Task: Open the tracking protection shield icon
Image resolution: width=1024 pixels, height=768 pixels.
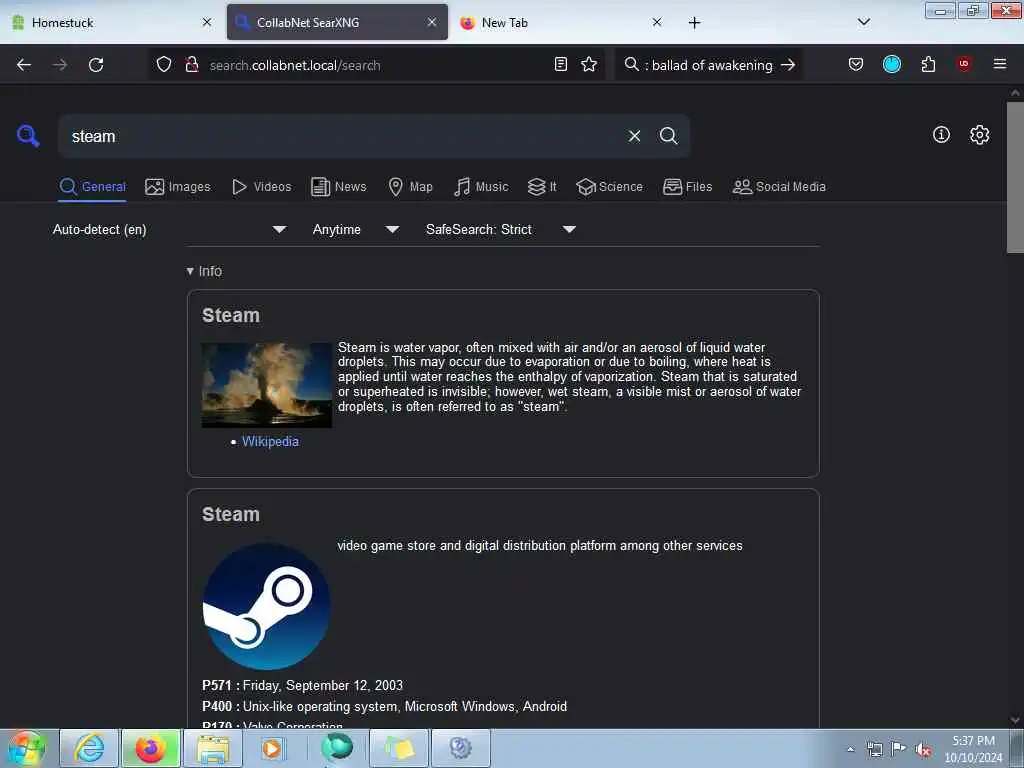Action: pos(164,65)
